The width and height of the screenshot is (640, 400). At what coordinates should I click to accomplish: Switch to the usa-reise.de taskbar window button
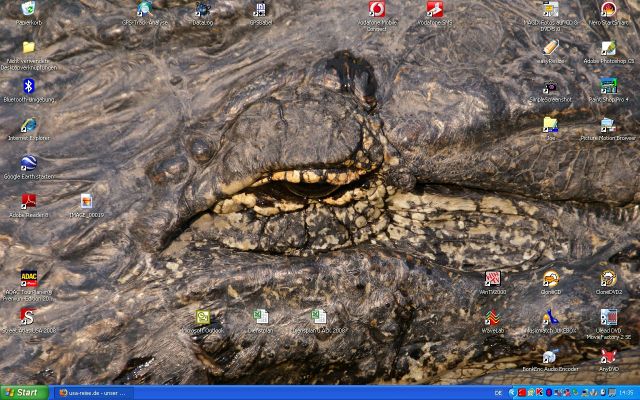point(93,393)
